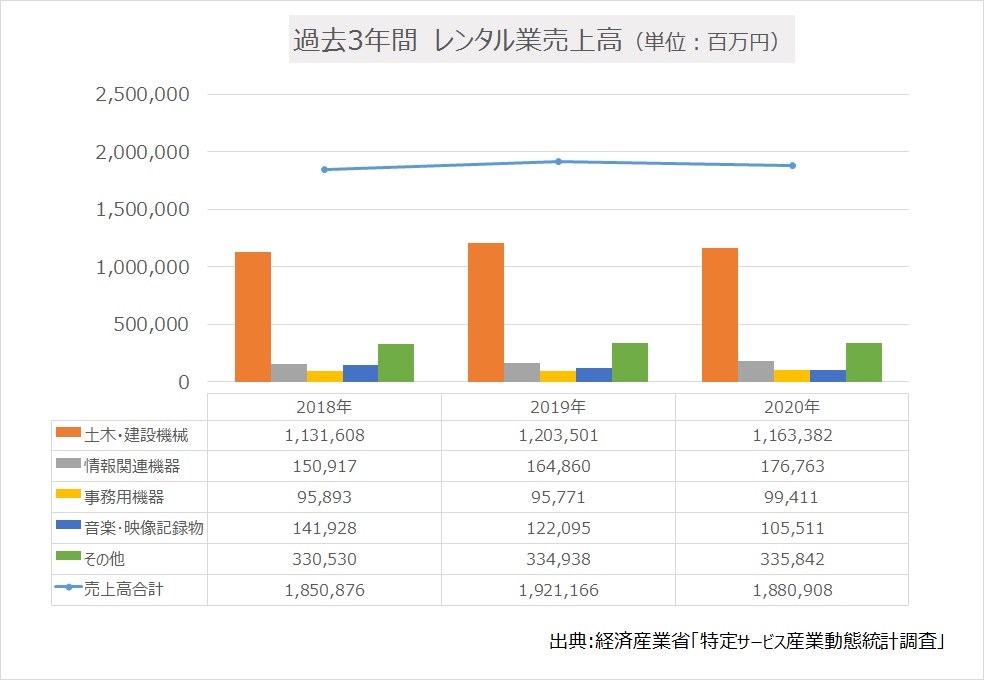Select the 2018年 column header

(324, 407)
